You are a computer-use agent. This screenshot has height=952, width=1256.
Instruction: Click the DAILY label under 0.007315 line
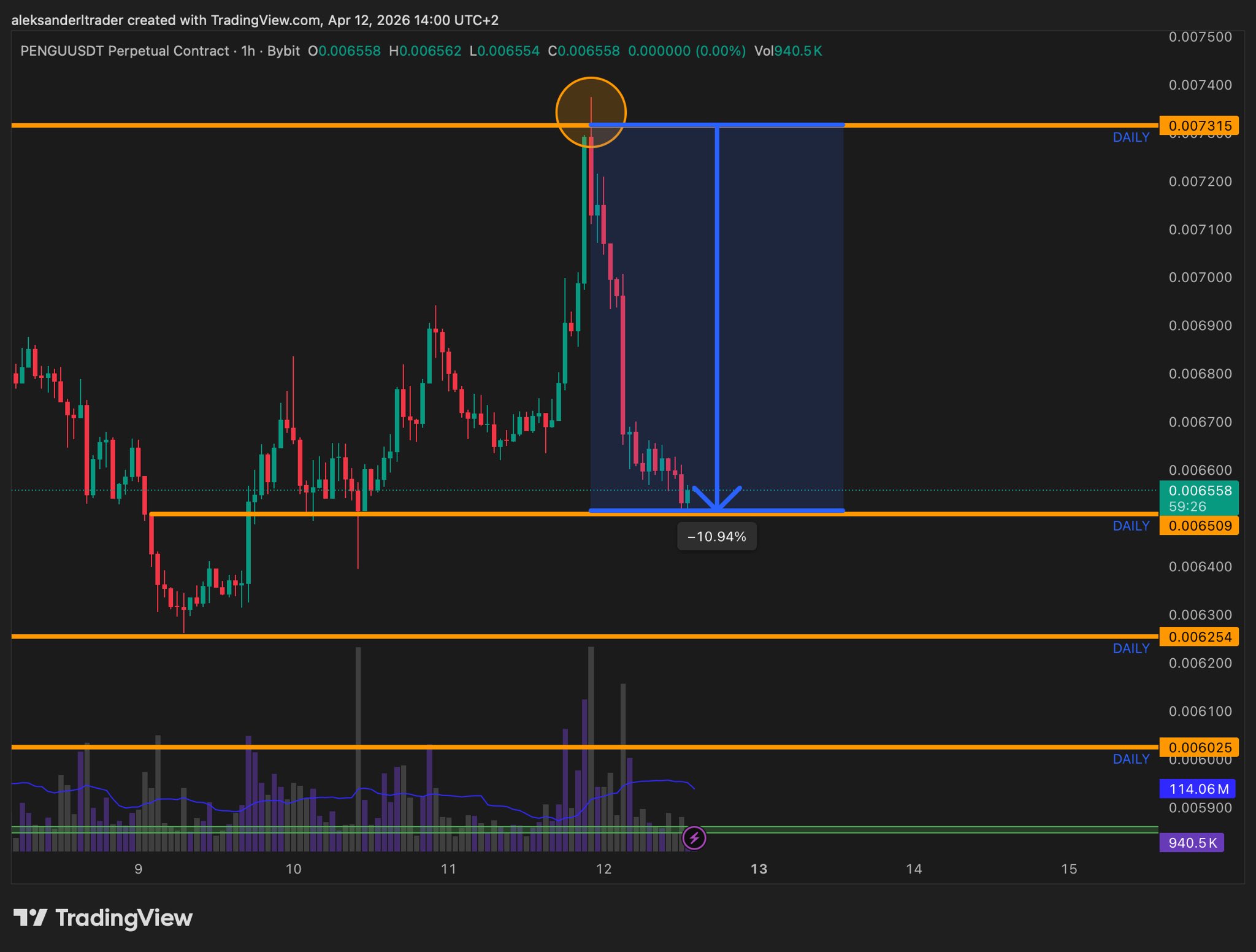pyautogui.click(x=1131, y=137)
